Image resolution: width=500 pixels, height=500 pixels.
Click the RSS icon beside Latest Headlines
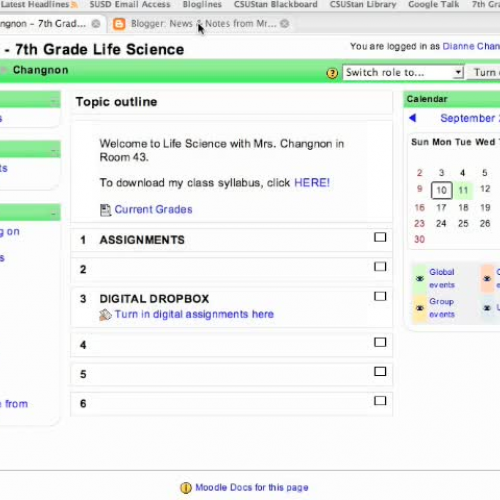coord(74,5)
